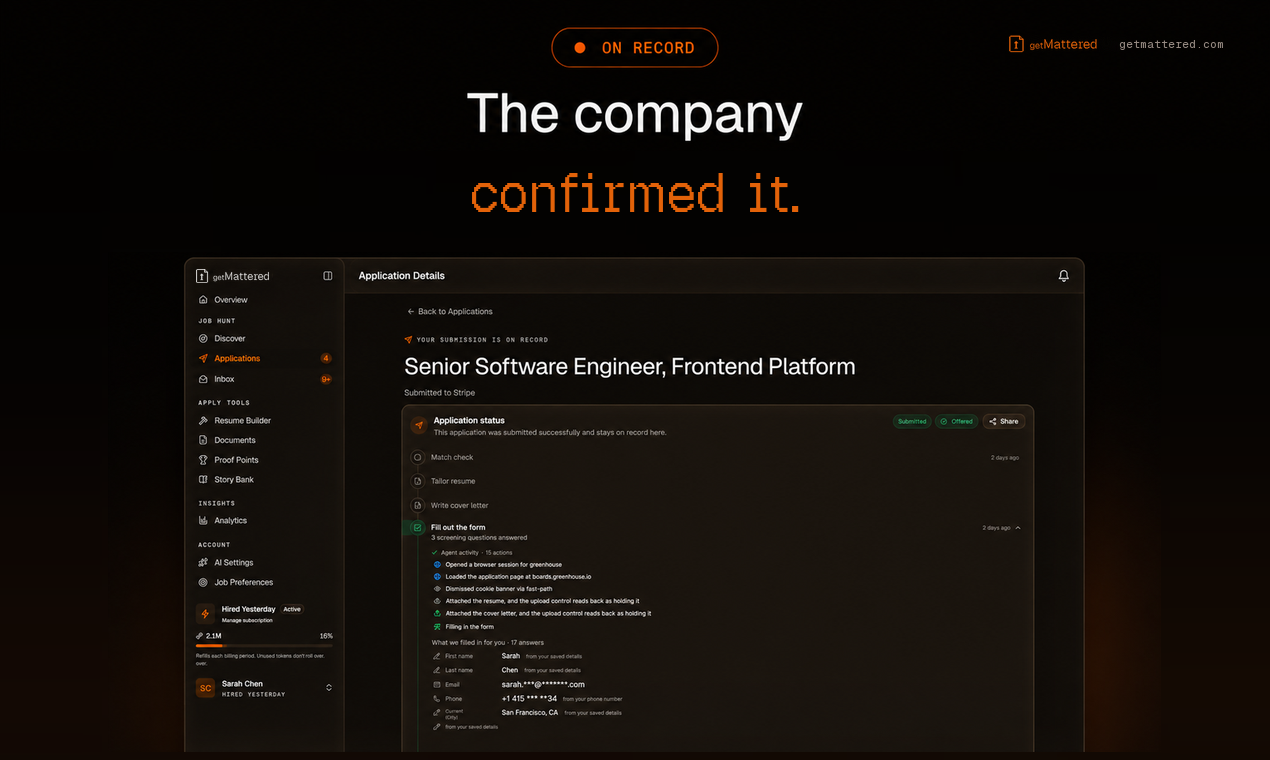Image resolution: width=1270 pixels, height=760 pixels.
Task: Open Discover via its compass icon
Action: pos(203,339)
